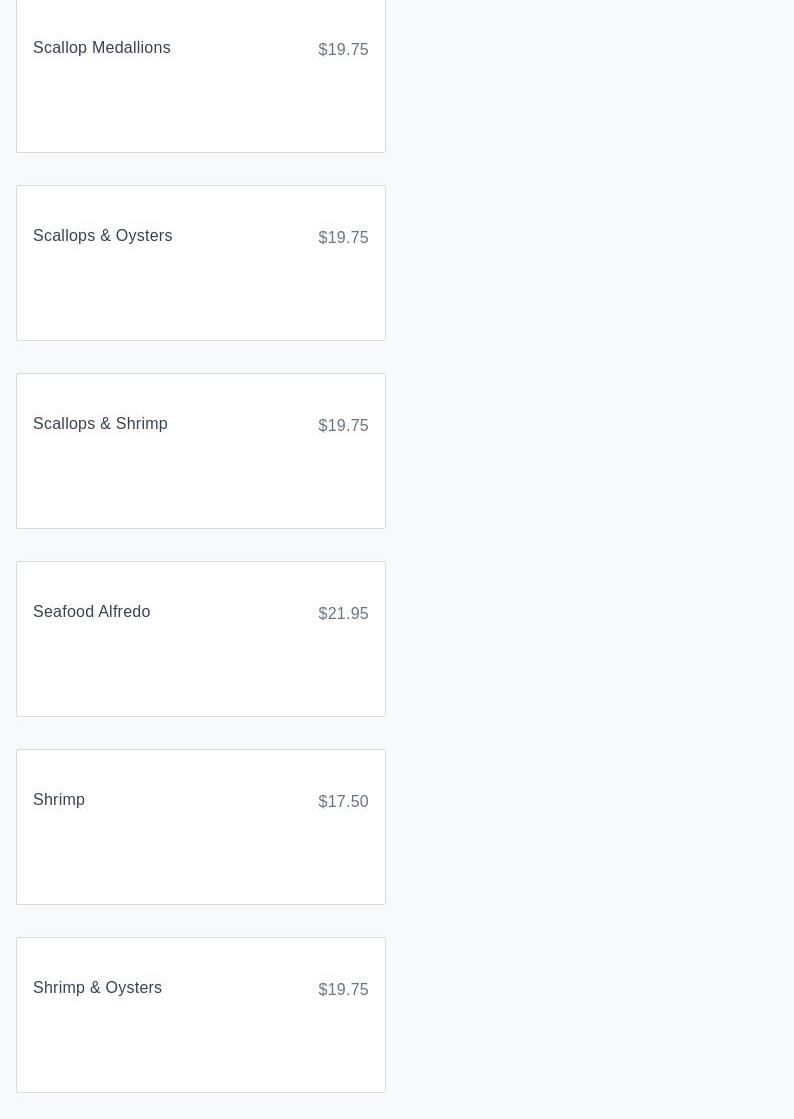This screenshot has width=794, height=1119.
Task: Open the Scallops & Shrimp item name
Action: click(x=100, y=424)
